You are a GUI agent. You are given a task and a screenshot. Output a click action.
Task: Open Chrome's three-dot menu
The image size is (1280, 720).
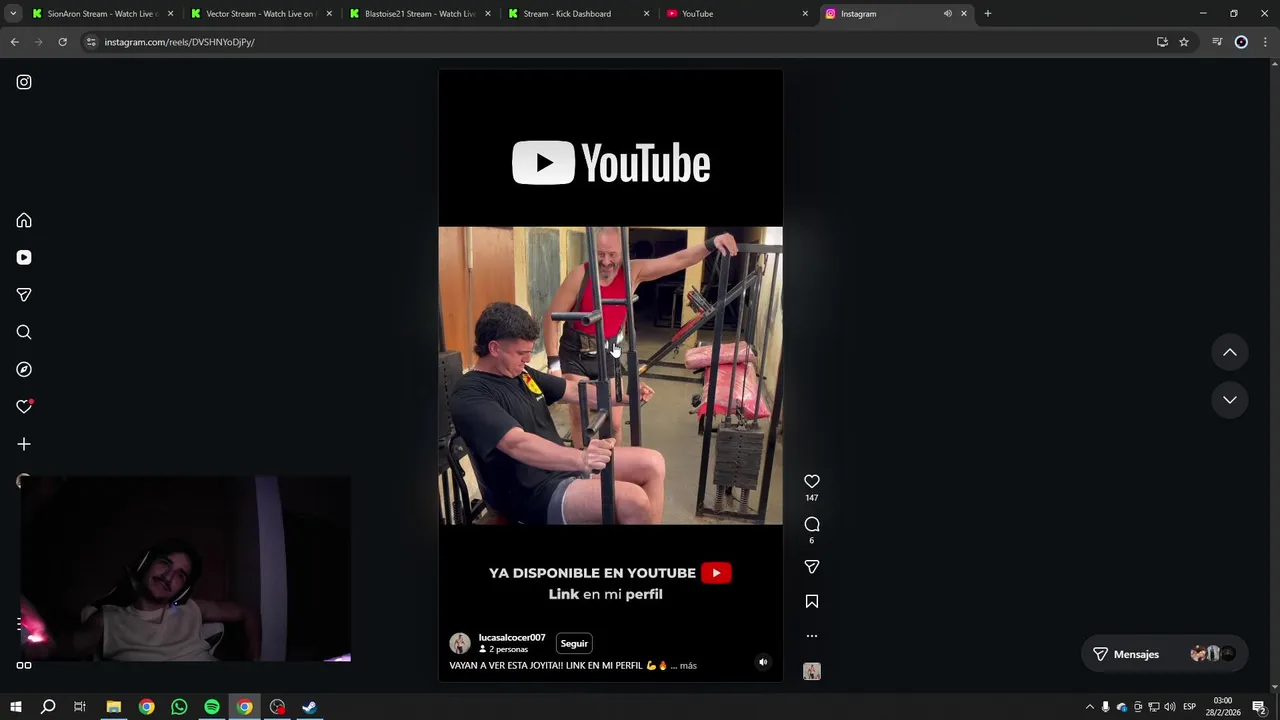(1266, 42)
